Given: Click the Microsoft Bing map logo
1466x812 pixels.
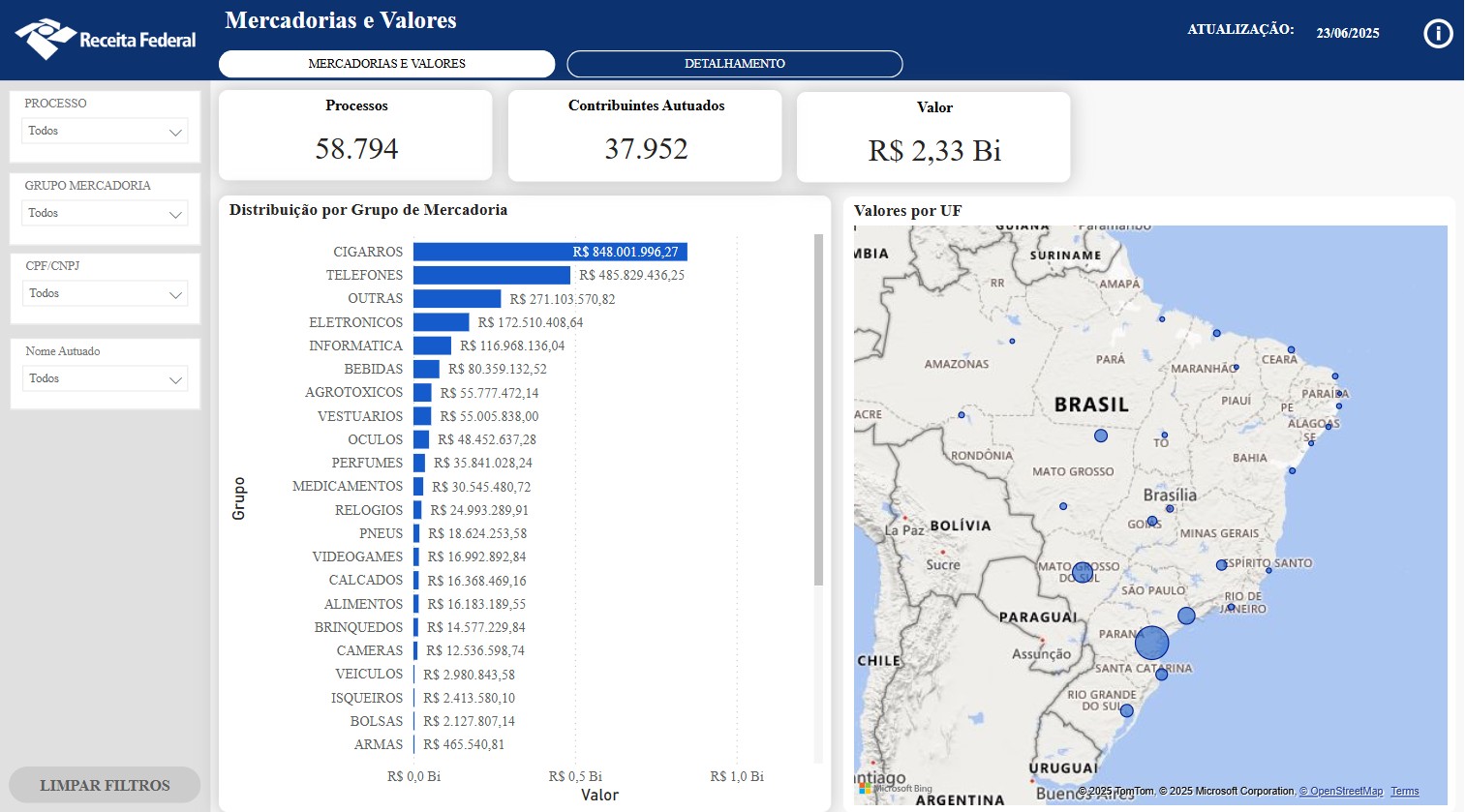Looking at the screenshot, I should [x=895, y=789].
